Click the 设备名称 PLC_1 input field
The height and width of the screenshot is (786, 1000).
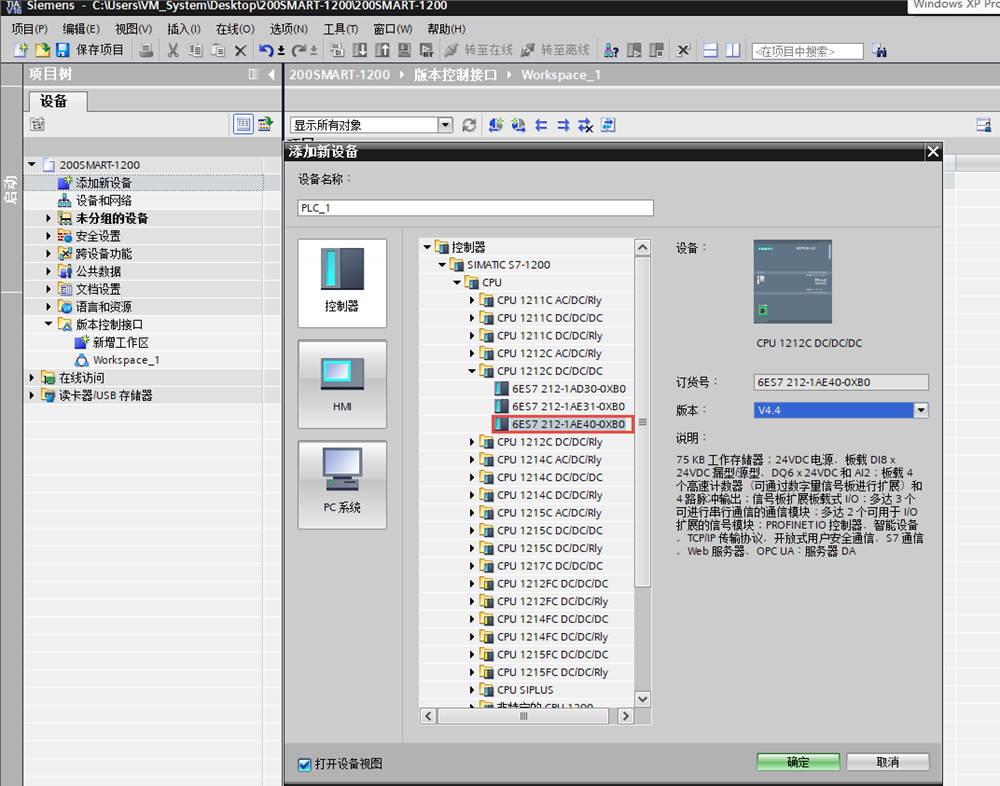click(475, 208)
